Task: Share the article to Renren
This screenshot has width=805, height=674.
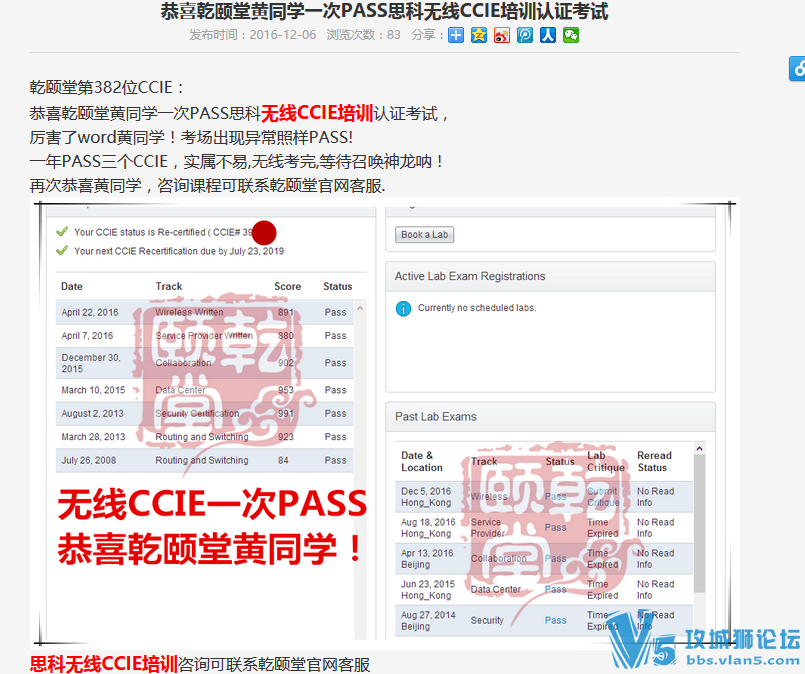Action: pyautogui.click(x=548, y=35)
